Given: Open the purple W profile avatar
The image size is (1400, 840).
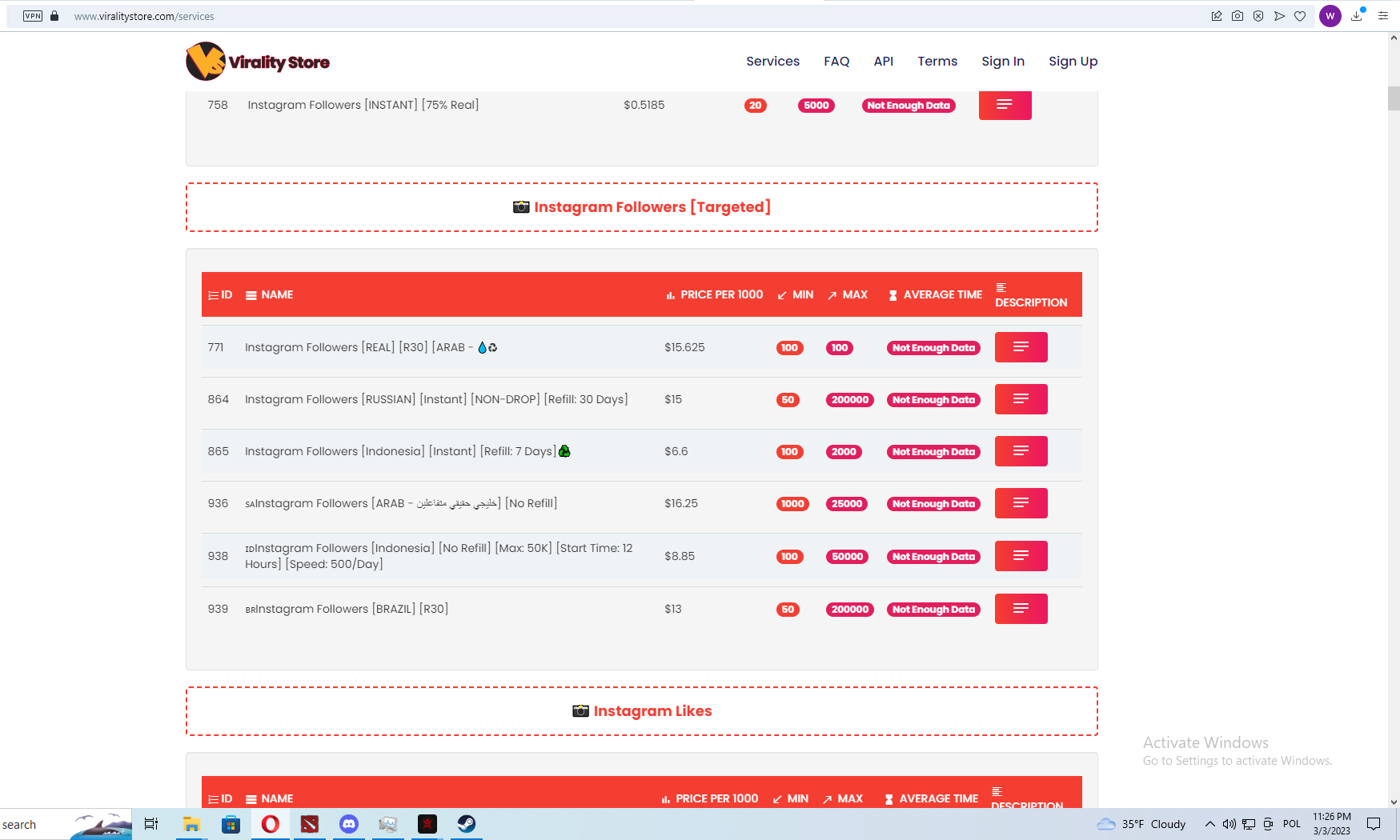Looking at the screenshot, I should pyautogui.click(x=1330, y=16).
